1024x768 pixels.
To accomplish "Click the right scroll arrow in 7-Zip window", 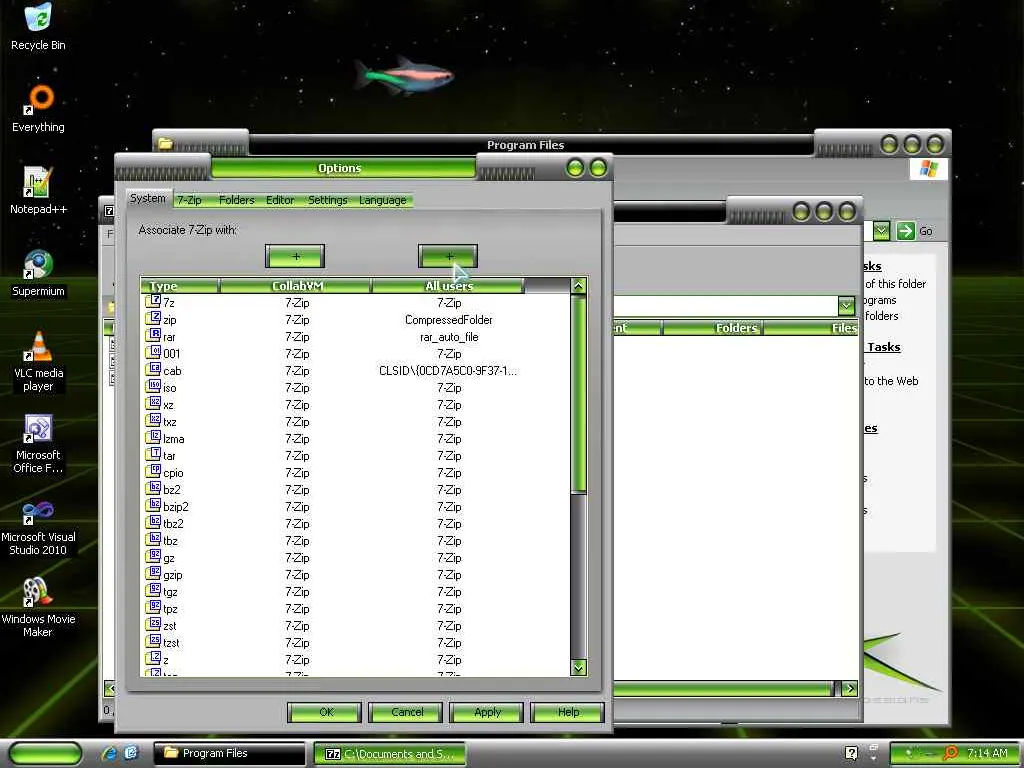I will tap(849, 688).
